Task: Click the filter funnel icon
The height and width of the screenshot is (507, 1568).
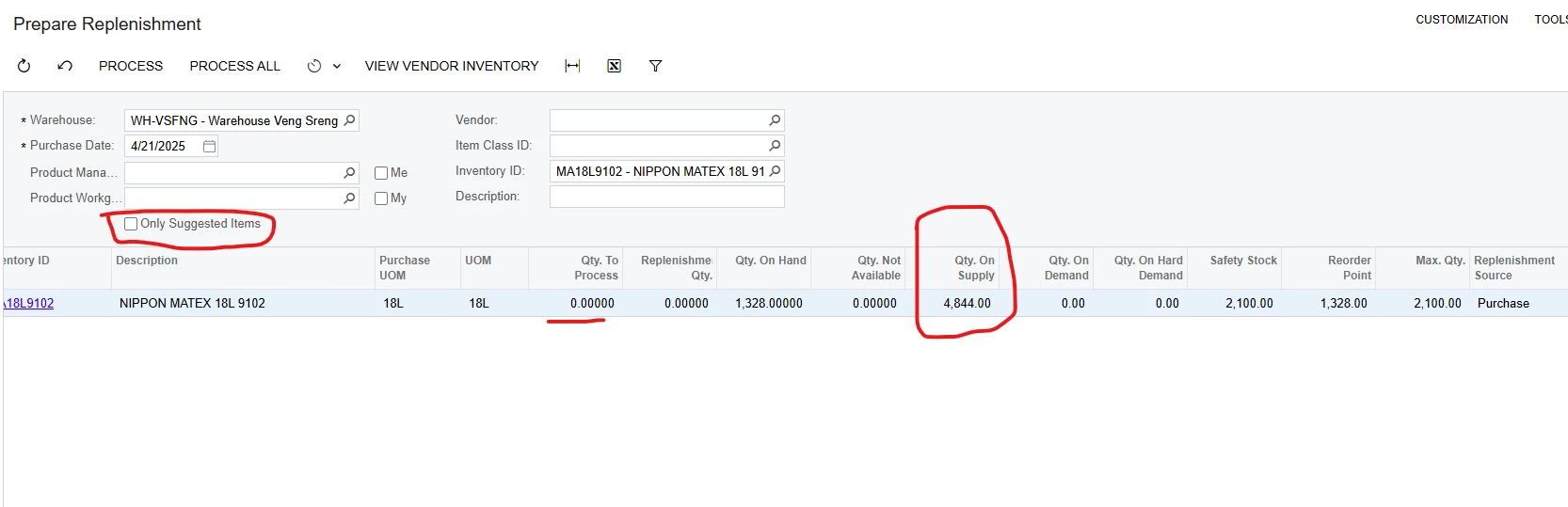Action: 656,66
